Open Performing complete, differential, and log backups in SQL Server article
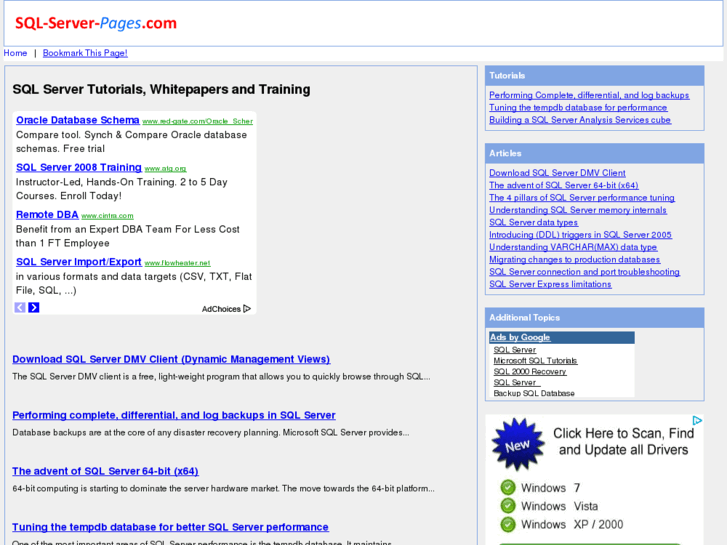 click(174, 415)
